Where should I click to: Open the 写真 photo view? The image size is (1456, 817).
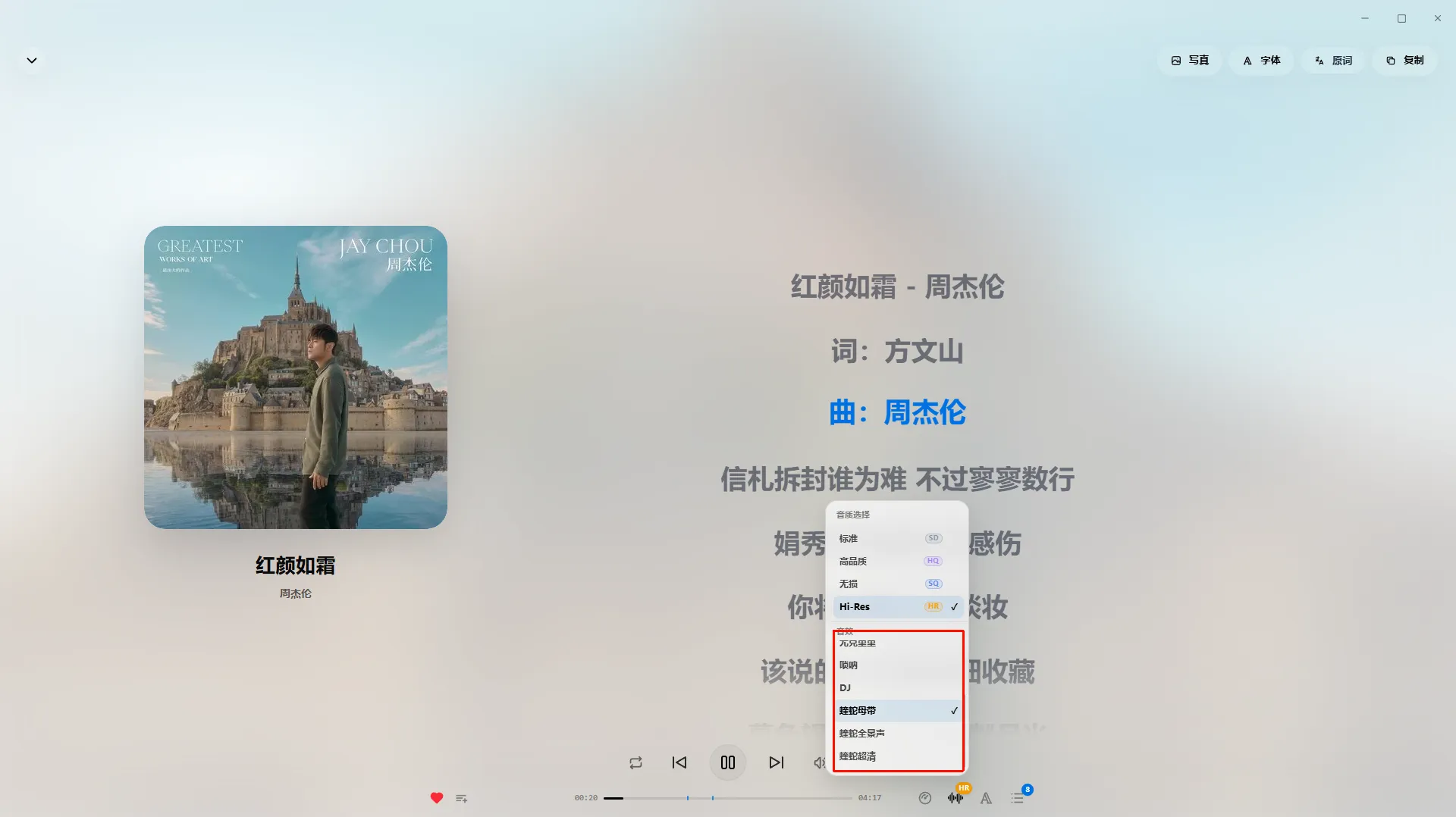click(x=1190, y=61)
